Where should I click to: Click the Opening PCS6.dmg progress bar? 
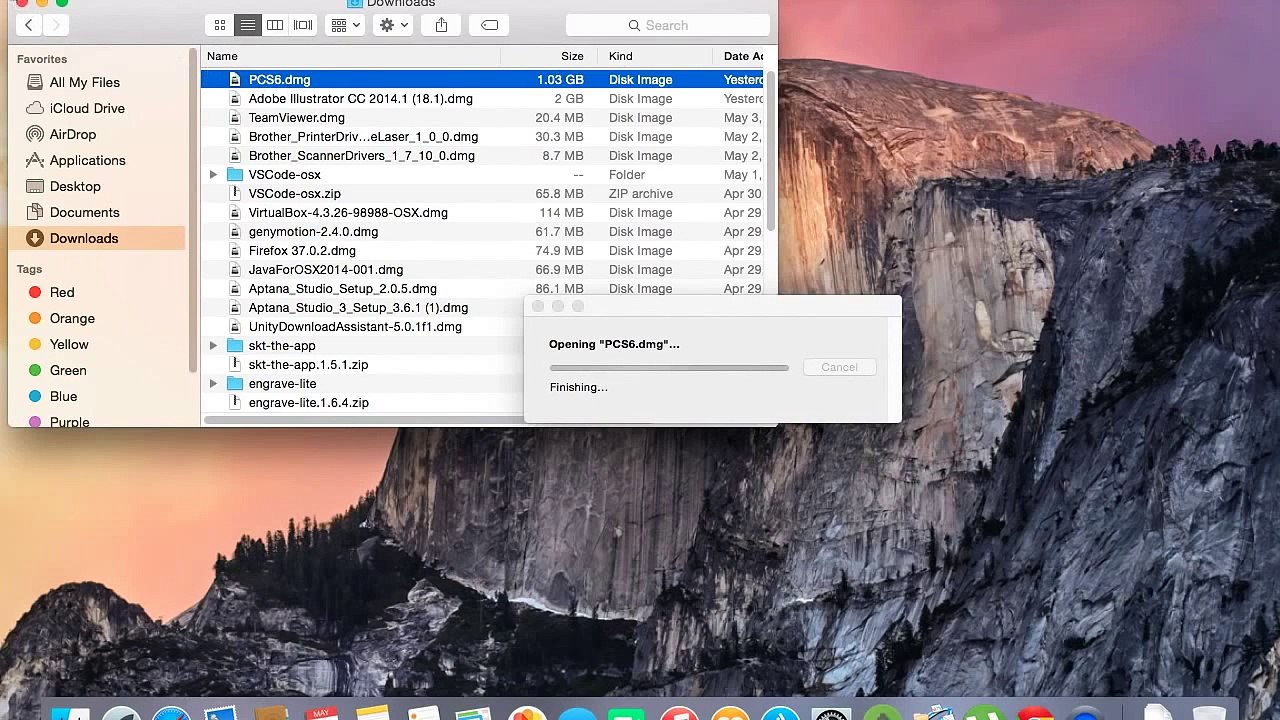point(669,368)
